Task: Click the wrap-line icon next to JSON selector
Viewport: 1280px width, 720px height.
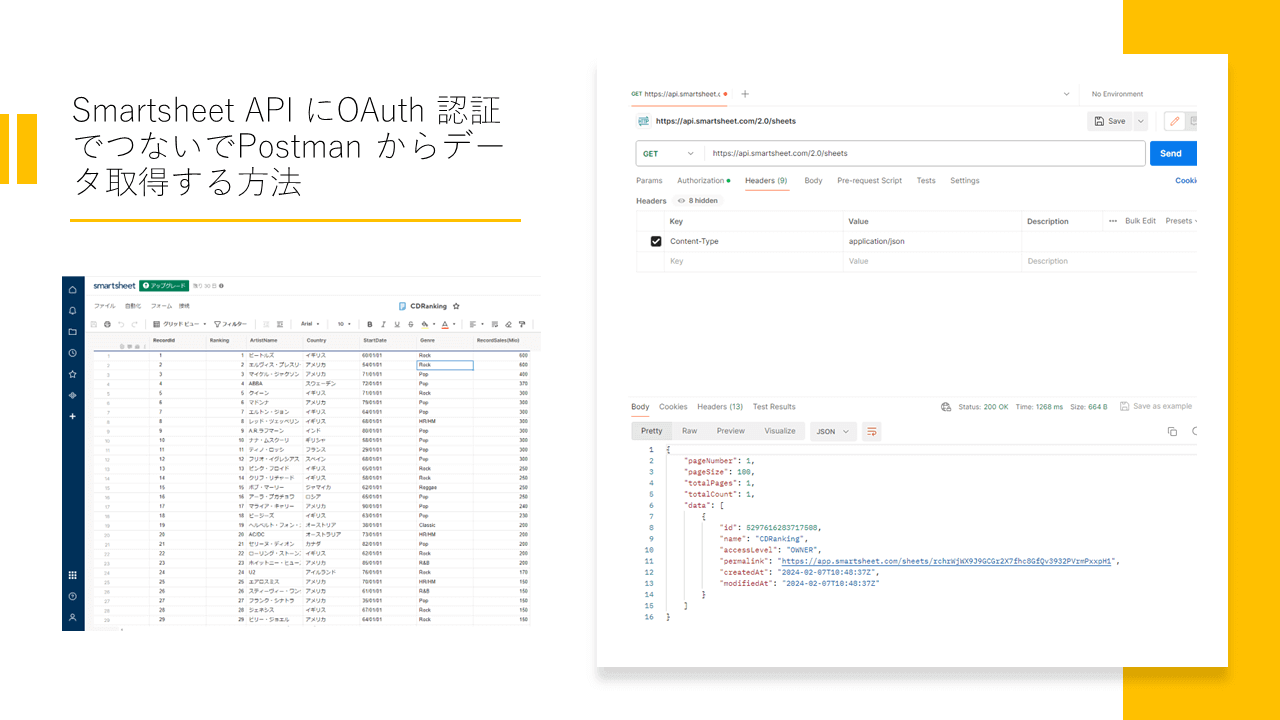Action: (x=872, y=431)
